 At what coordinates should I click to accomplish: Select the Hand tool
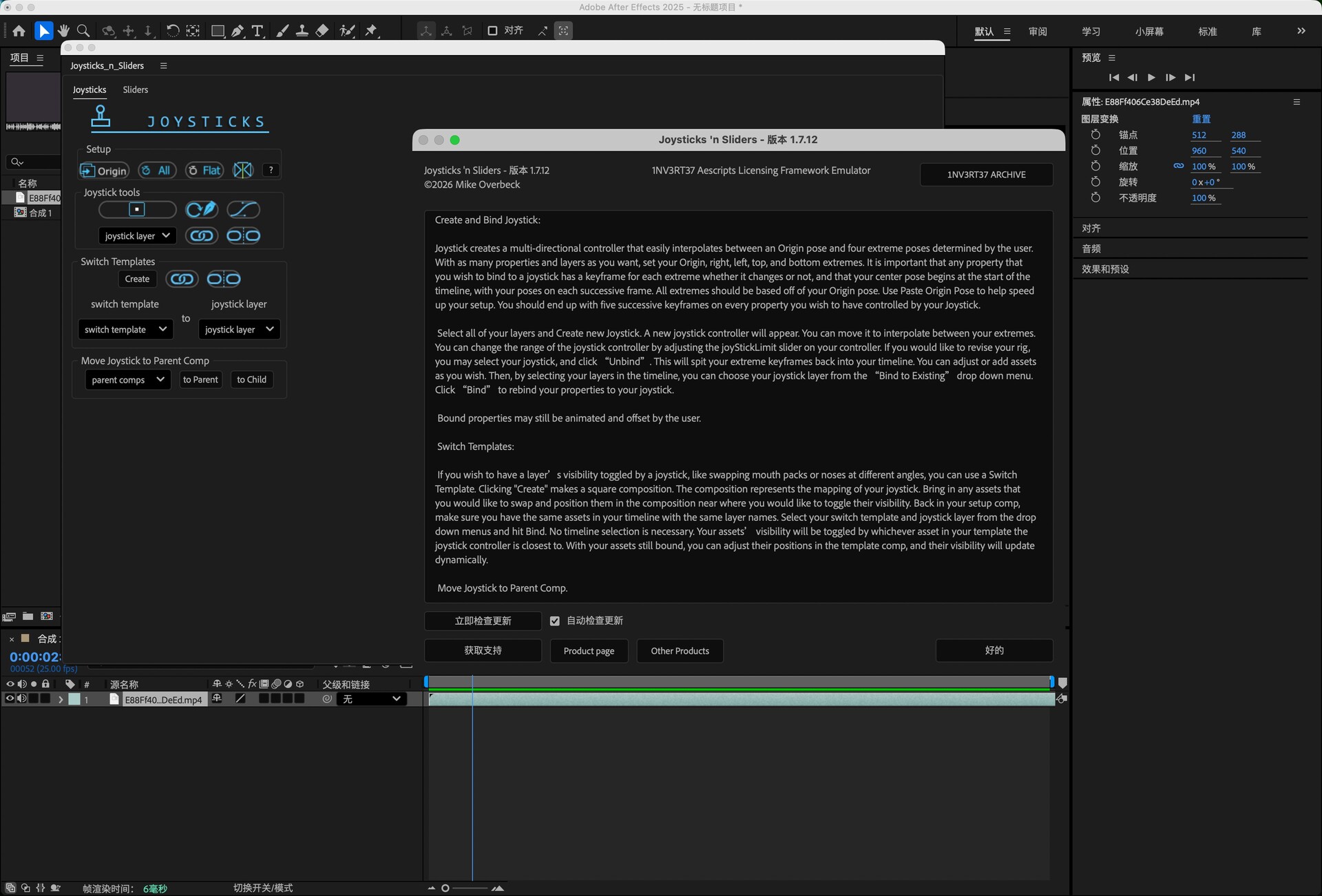[63, 31]
